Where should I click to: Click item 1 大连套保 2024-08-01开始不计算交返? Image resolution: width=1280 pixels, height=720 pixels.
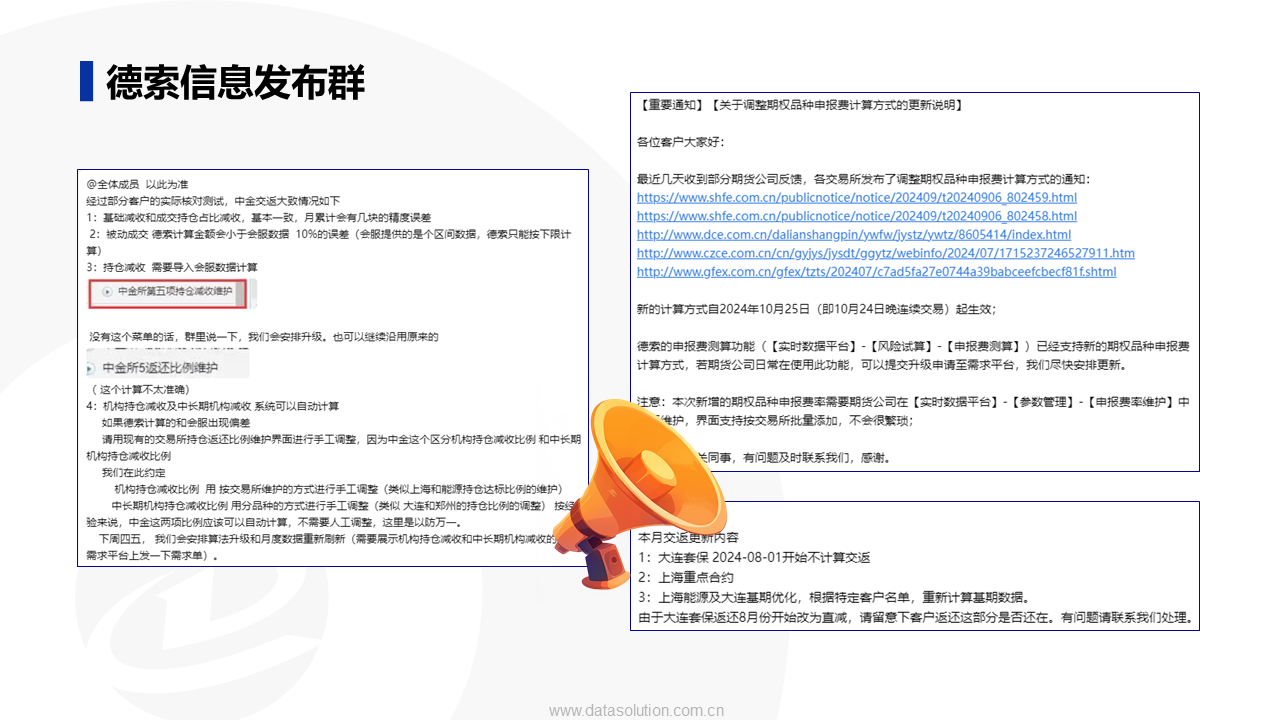754,558
